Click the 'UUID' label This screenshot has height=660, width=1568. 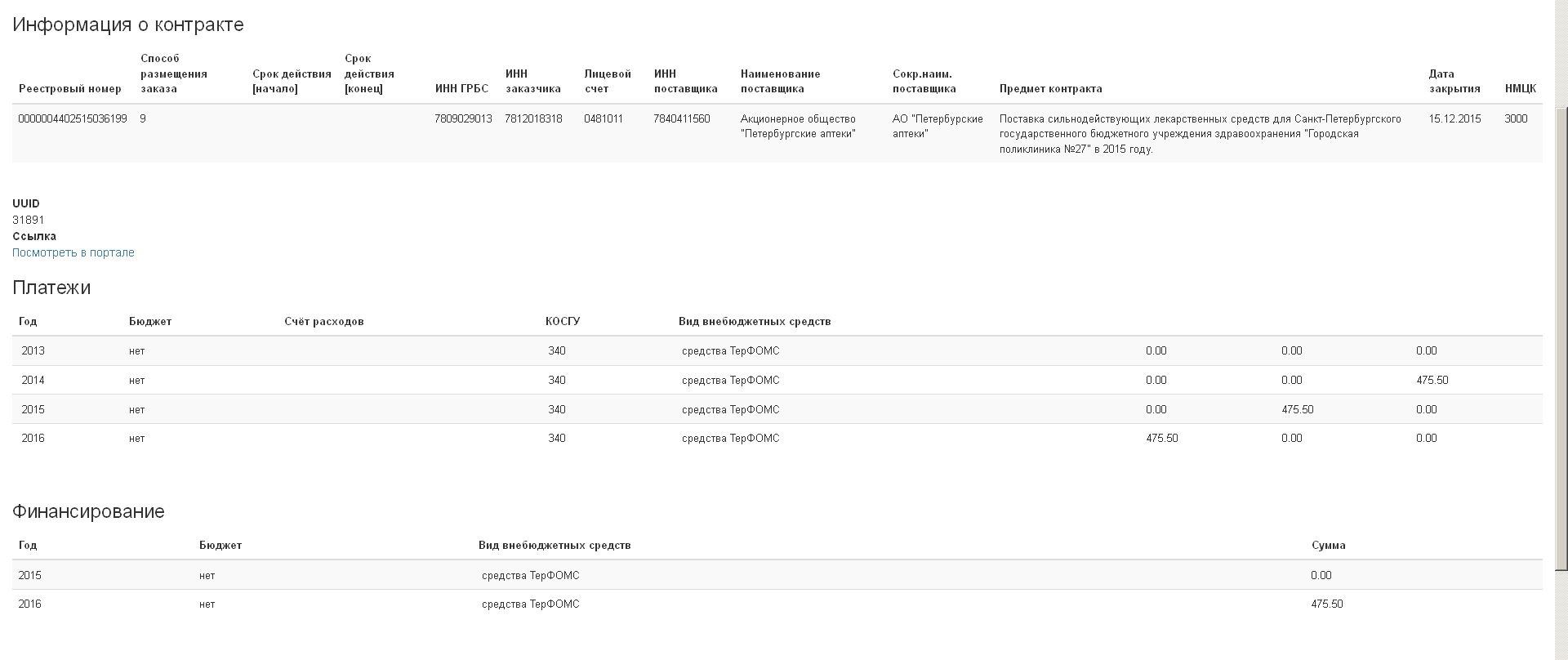click(26, 203)
